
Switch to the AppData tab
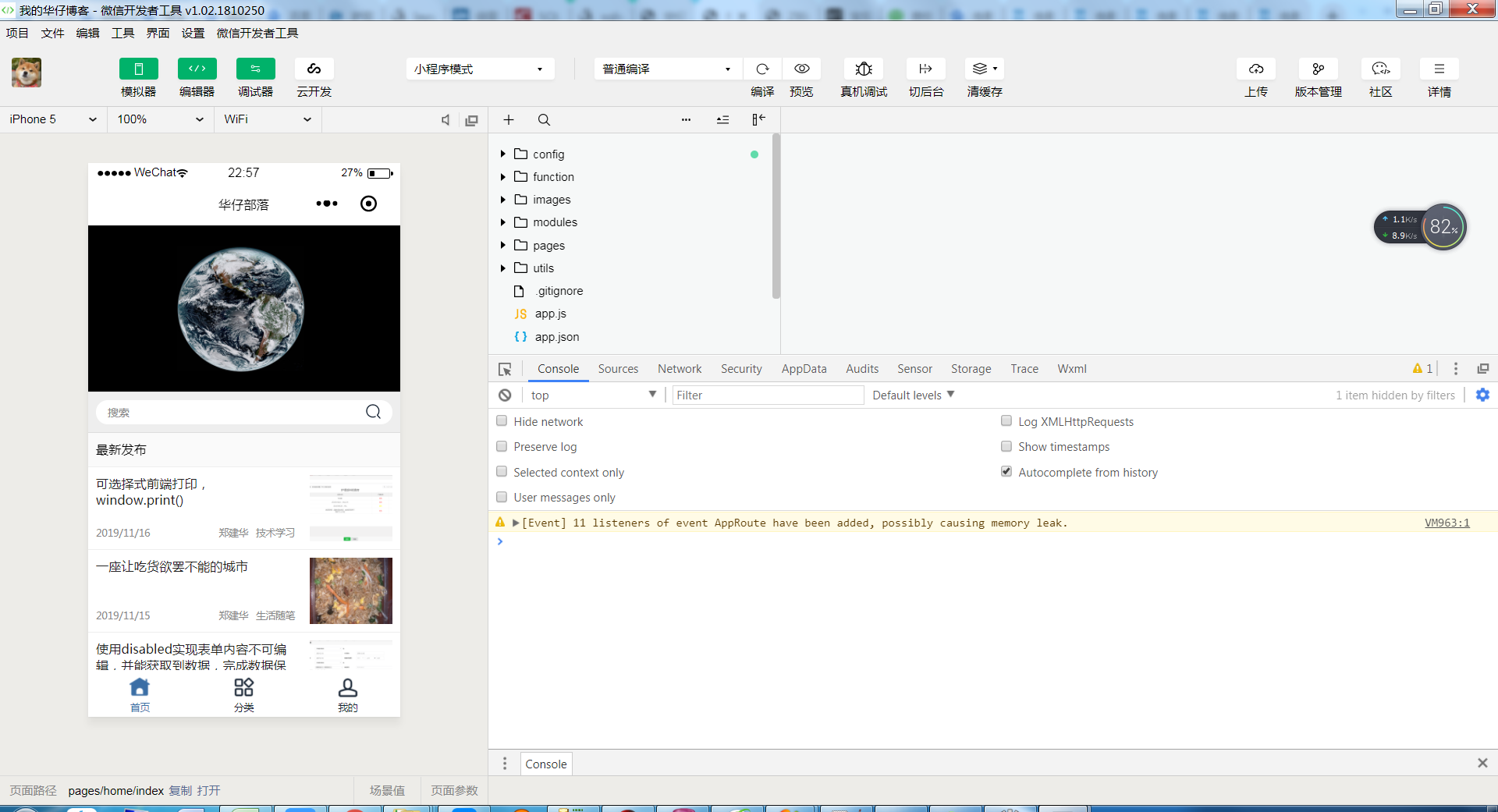(804, 369)
